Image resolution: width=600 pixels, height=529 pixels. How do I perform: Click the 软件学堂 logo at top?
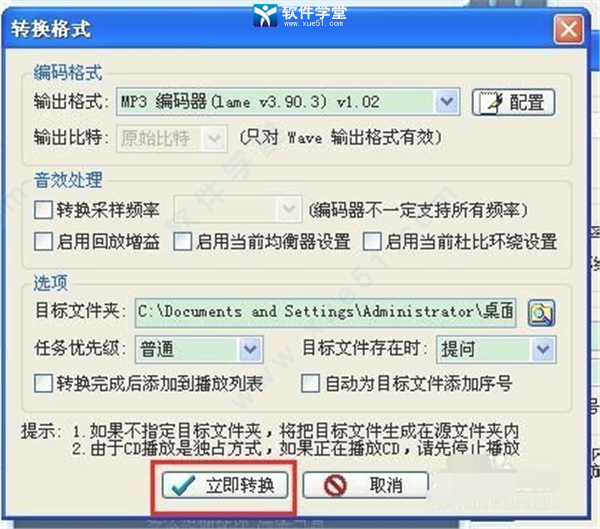pos(300,15)
